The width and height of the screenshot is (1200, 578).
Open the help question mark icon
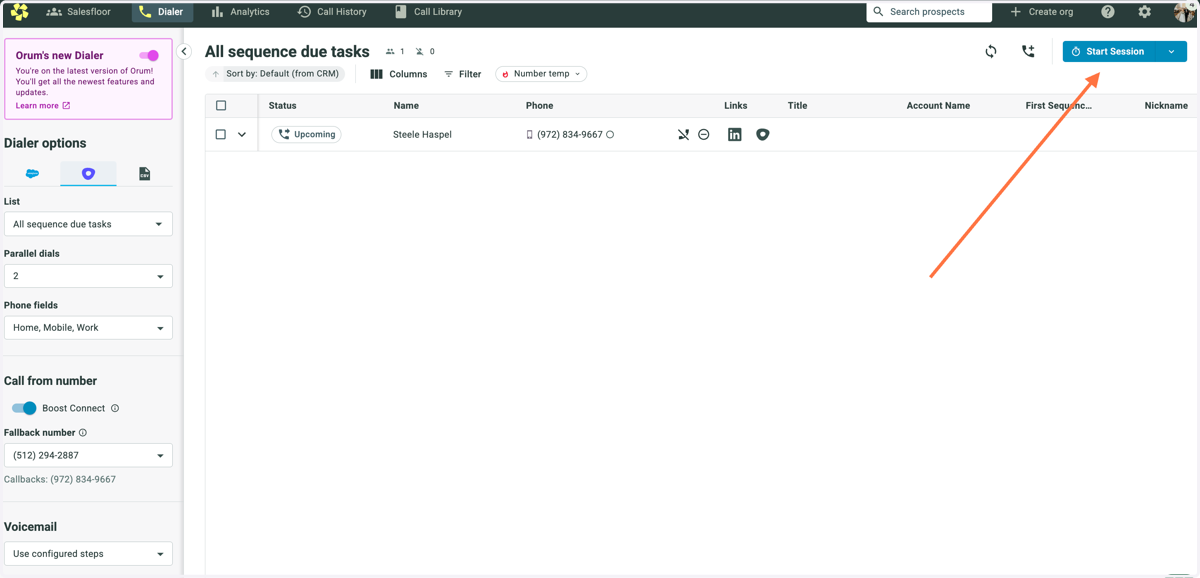(1108, 12)
